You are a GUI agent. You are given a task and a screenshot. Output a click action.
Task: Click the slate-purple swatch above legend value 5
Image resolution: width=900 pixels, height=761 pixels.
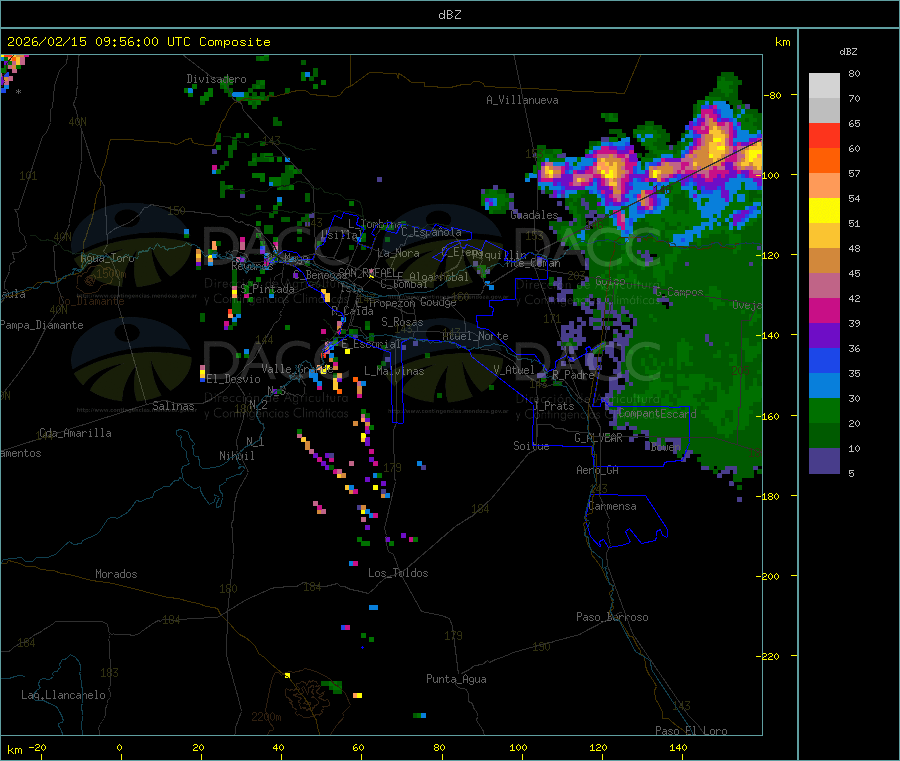824,461
